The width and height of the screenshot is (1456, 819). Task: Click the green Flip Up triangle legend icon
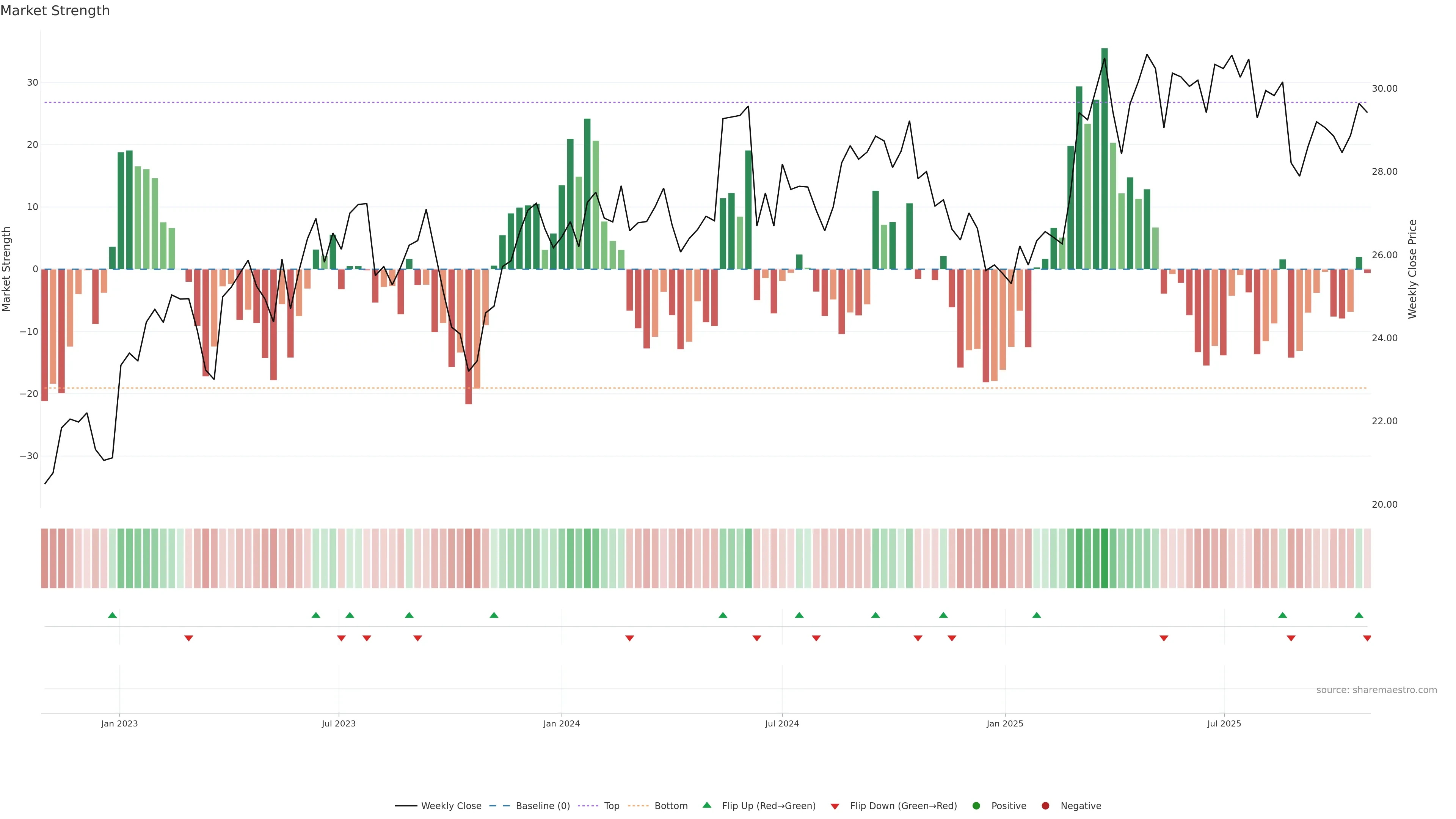[x=706, y=805]
